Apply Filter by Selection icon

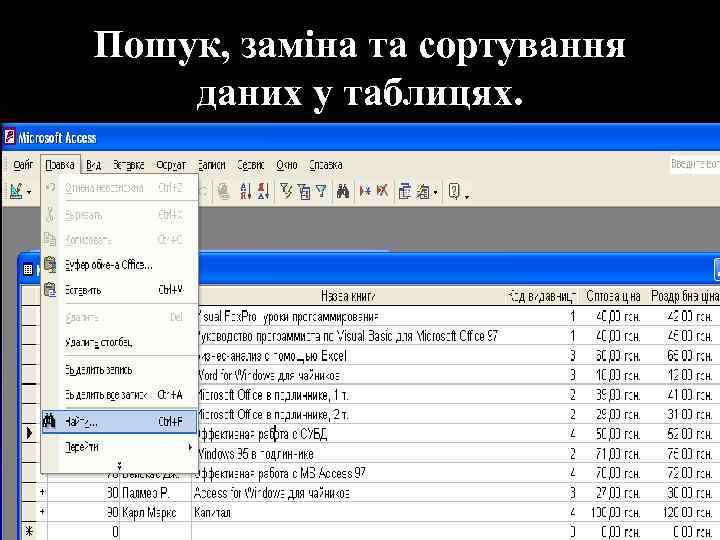[x=286, y=191]
